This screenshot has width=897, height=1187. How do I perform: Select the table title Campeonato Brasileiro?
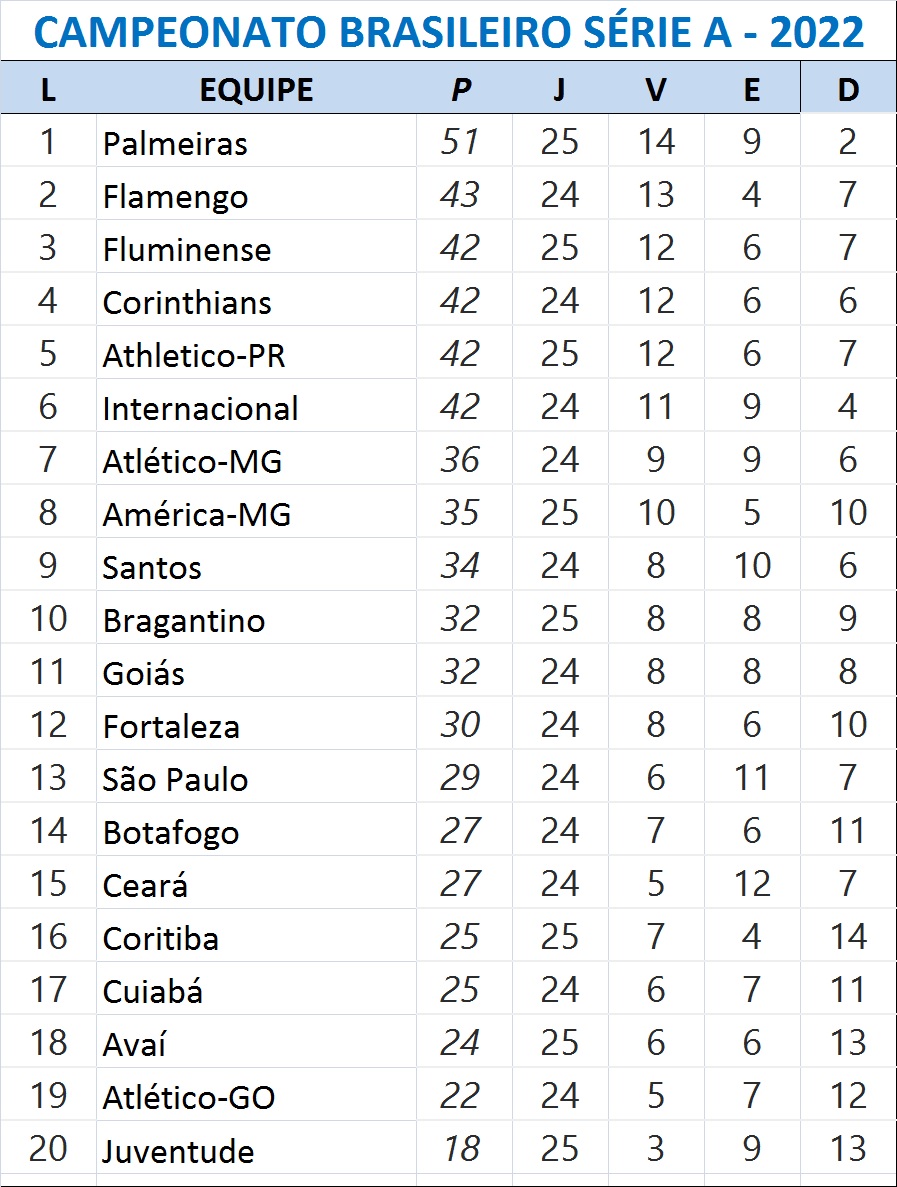(x=449, y=32)
